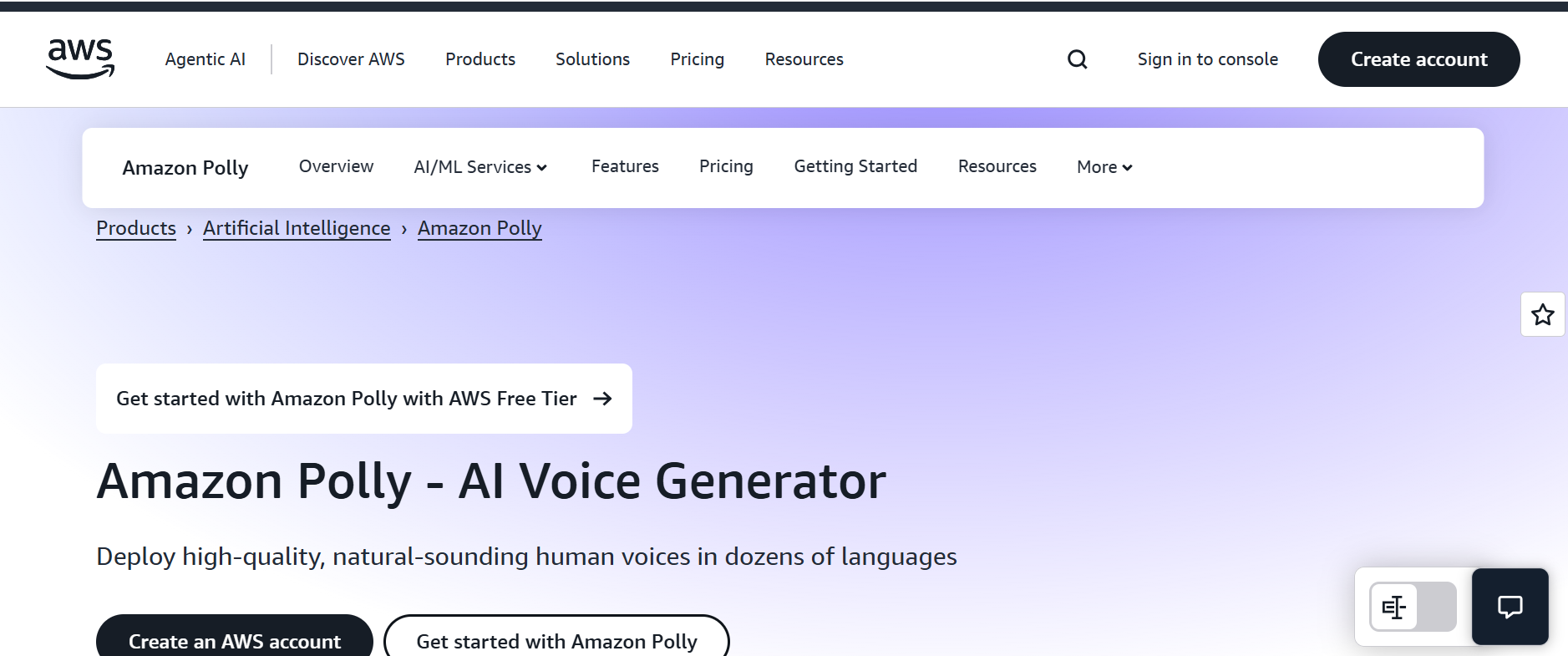This screenshot has height=656, width=1568.
Task: Click the Create account button
Action: point(1418,59)
